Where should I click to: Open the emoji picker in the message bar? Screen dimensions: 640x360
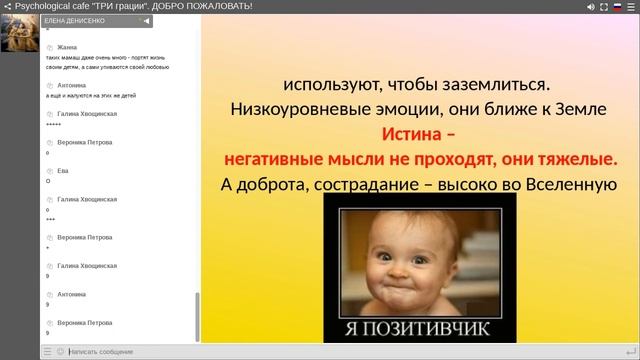[60, 351]
